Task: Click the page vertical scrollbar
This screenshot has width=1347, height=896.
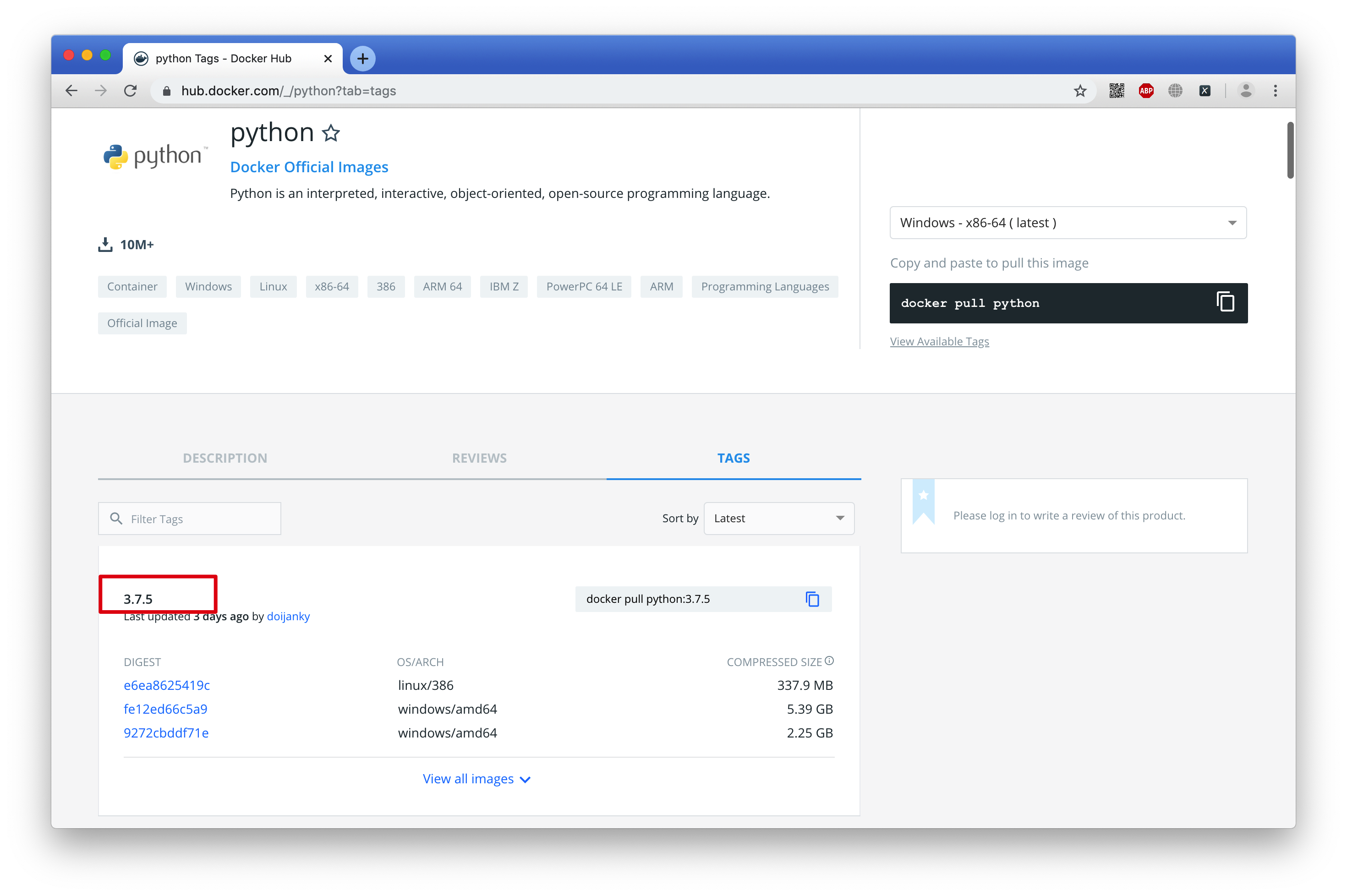Action: 1290,150
